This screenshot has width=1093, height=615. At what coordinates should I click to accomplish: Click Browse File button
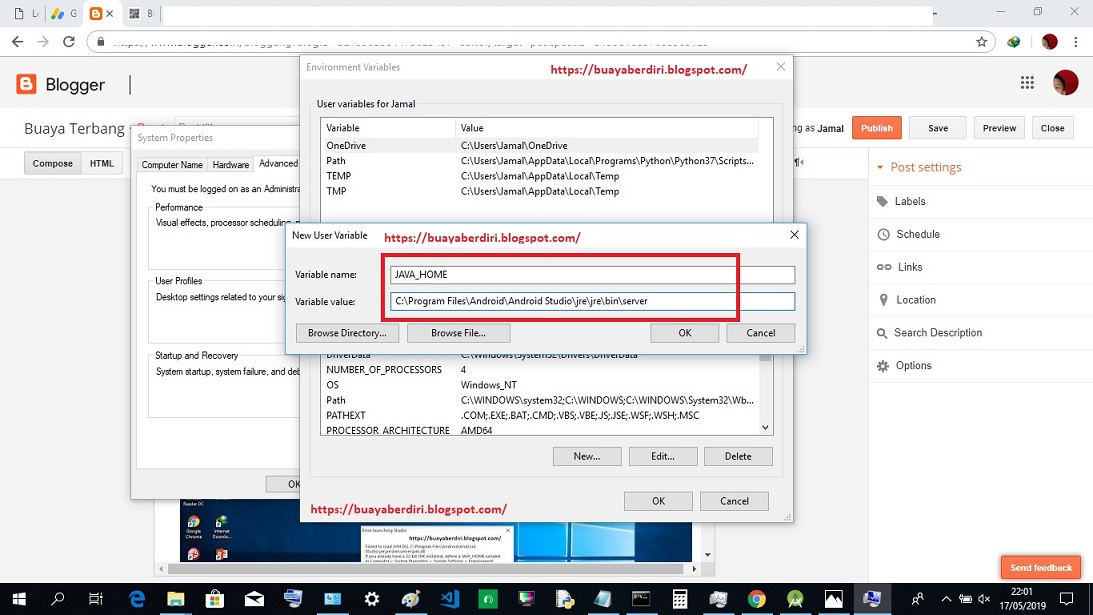coord(458,333)
